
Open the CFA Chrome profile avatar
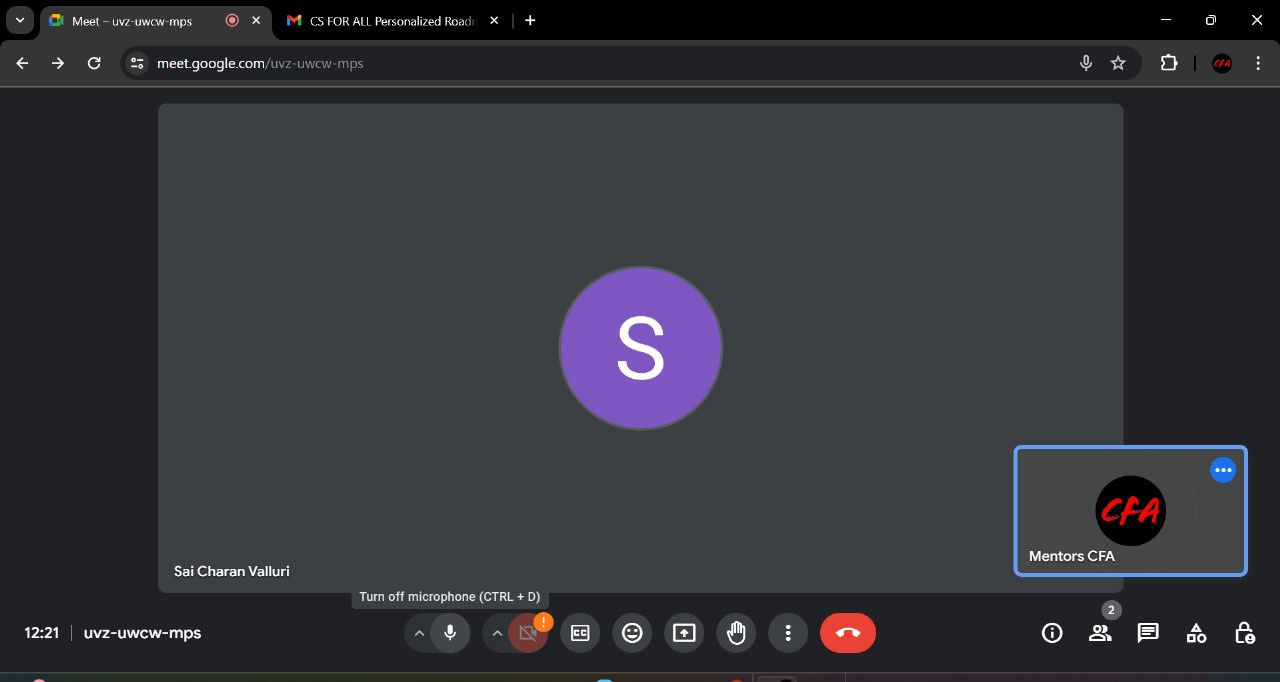coord(1222,63)
